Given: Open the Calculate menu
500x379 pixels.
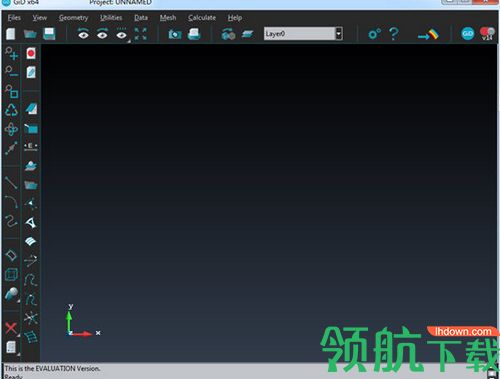Looking at the screenshot, I should coord(202,18).
